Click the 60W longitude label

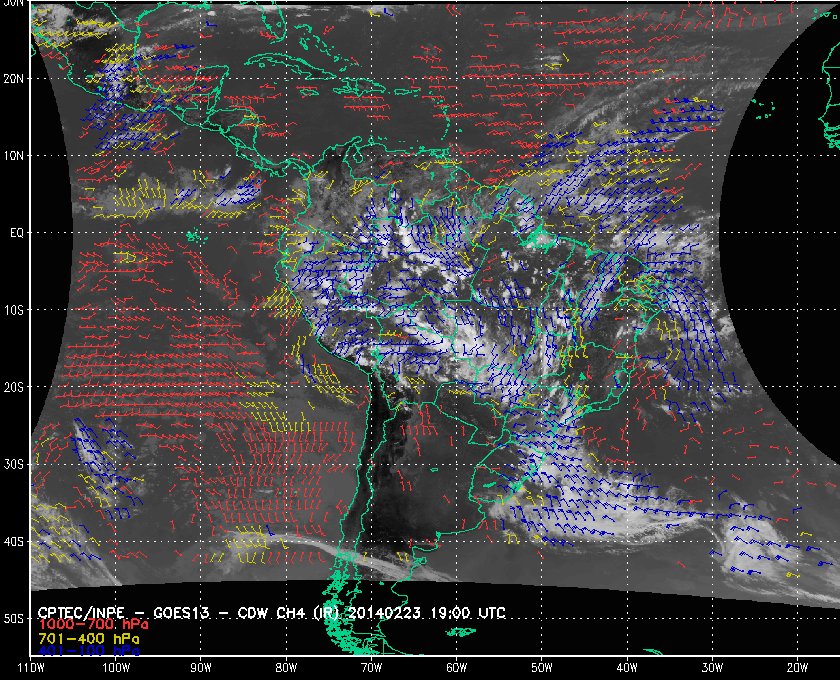tap(456, 668)
